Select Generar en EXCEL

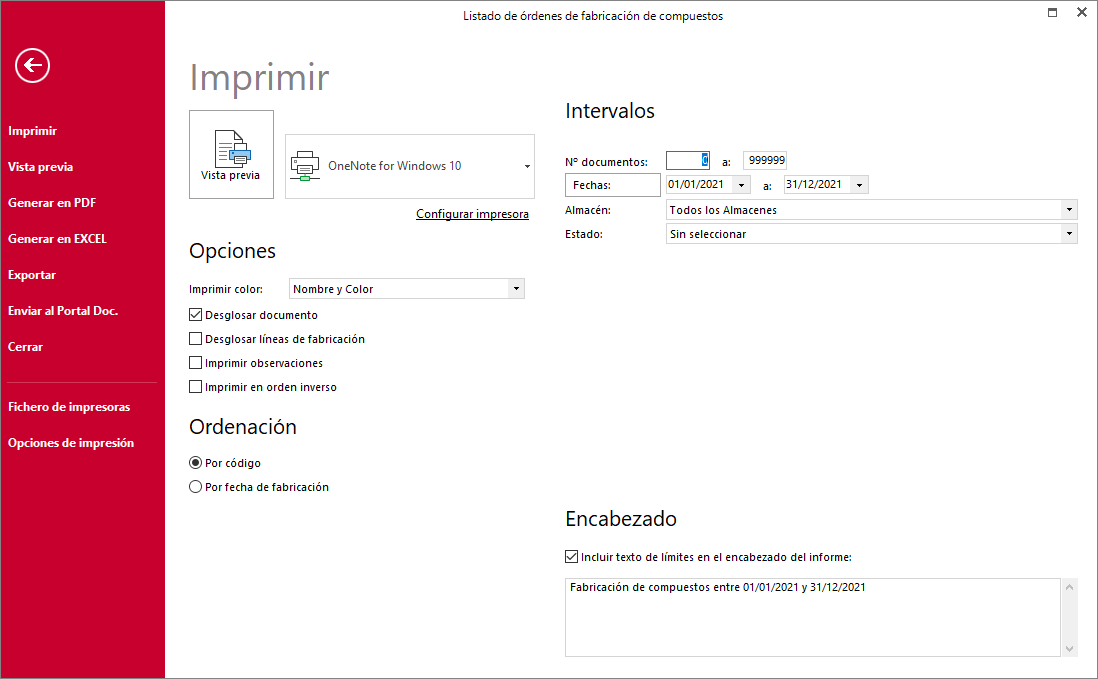point(57,239)
